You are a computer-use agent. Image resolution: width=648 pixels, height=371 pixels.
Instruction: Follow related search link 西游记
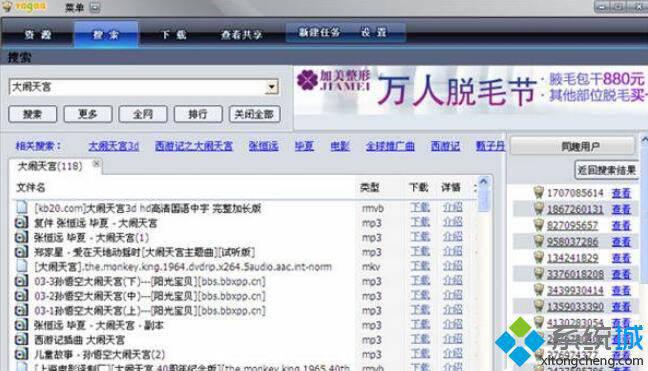(x=445, y=146)
